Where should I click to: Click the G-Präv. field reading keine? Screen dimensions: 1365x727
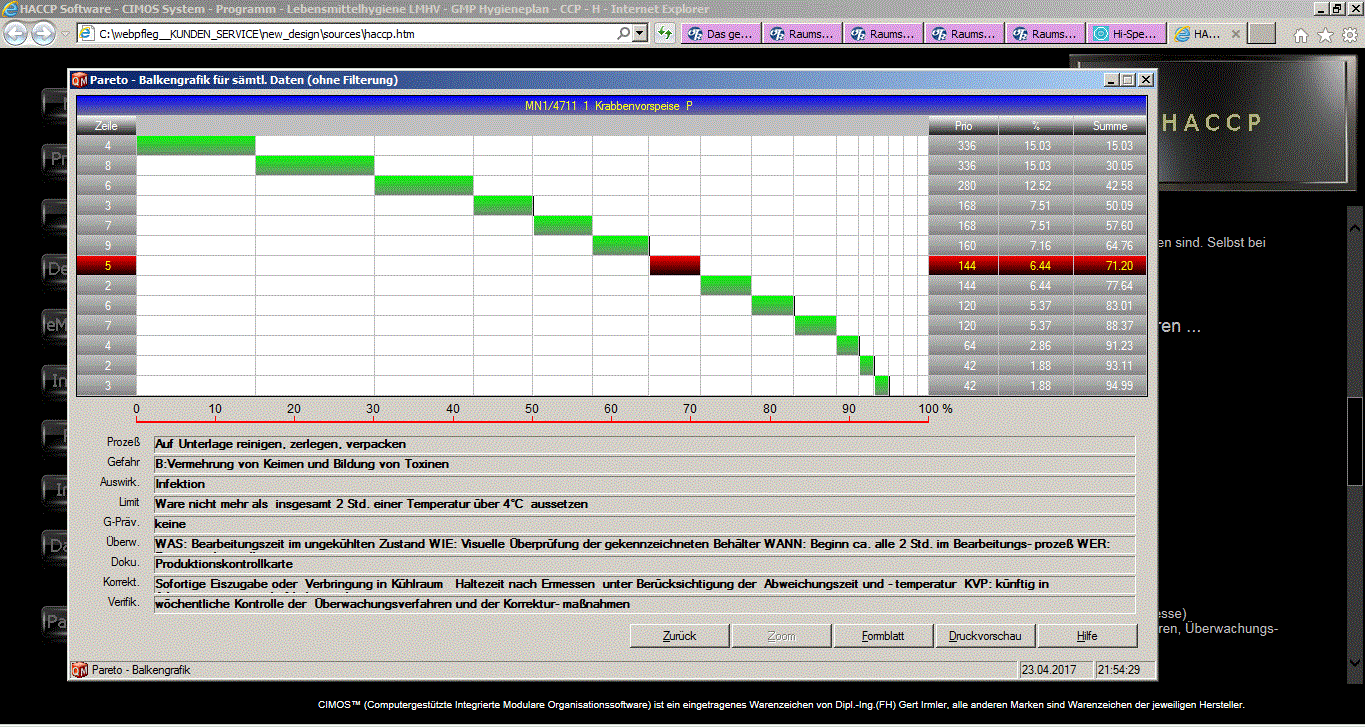point(644,524)
